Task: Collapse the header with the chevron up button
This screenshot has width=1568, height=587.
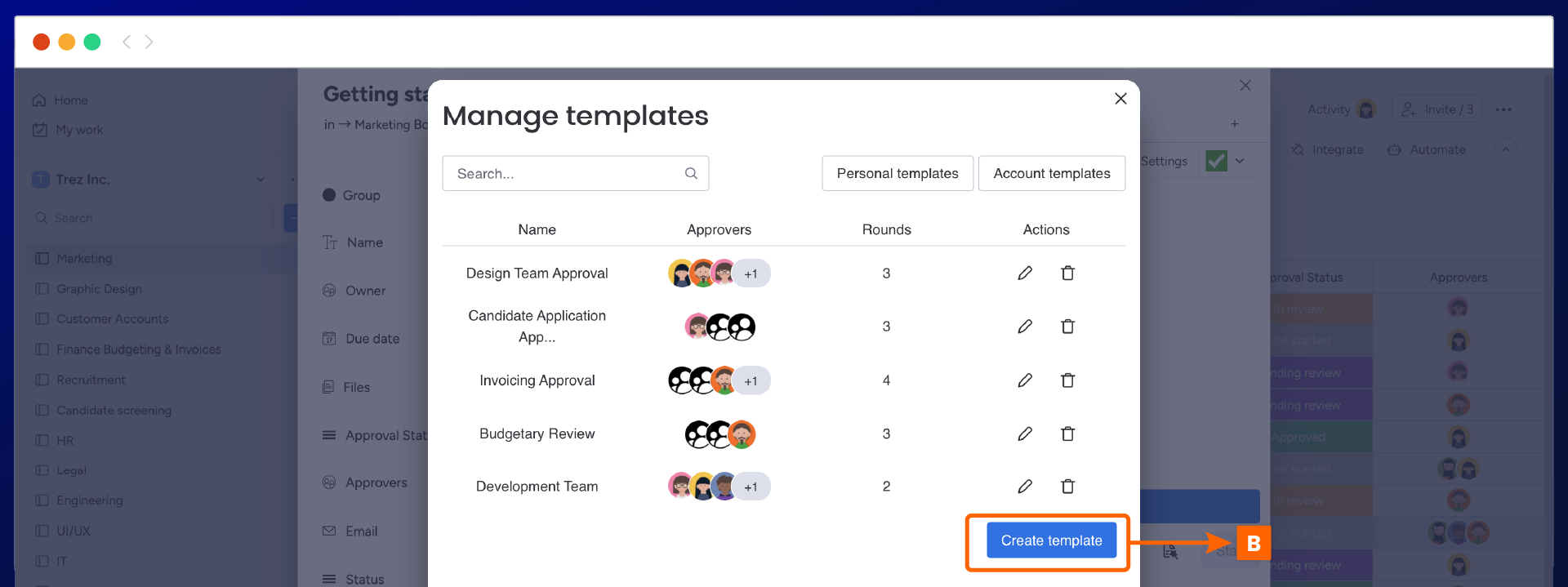Action: coord(1505,149)
